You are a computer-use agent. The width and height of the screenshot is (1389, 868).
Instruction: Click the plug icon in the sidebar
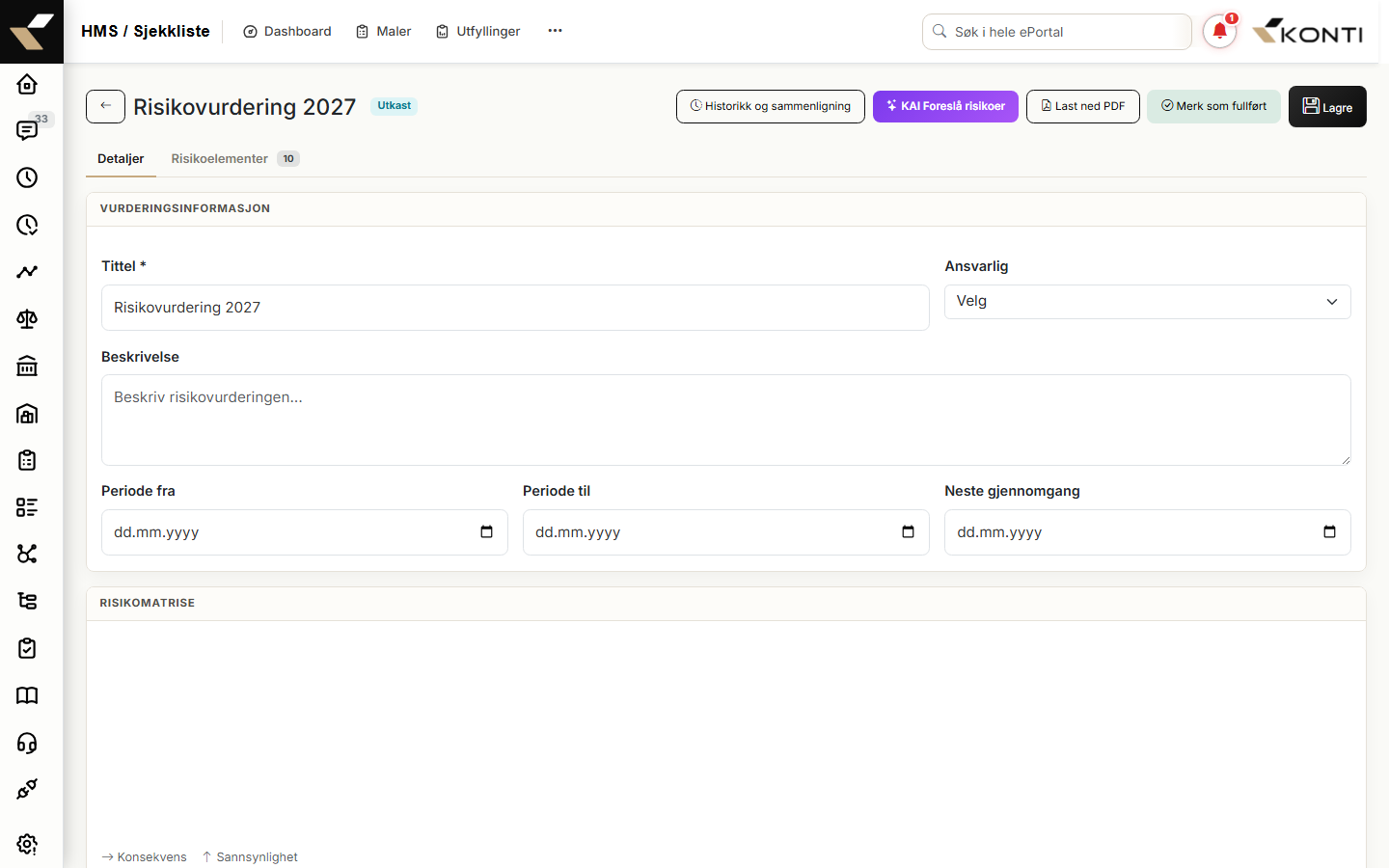pyautogui.click(x=27, y=789)
